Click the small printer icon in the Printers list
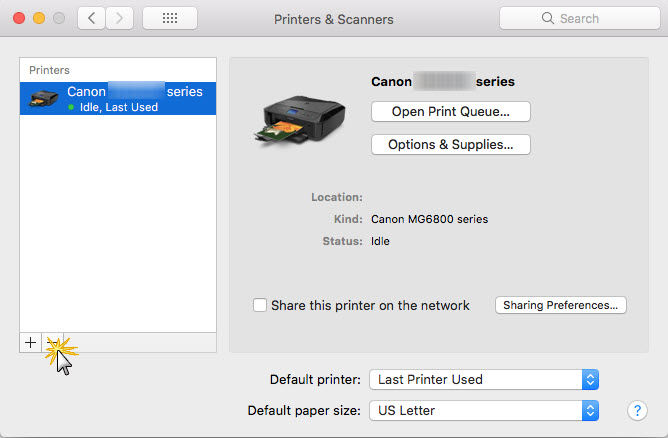Screen dimensions: 668x438 pyautogui.click(x=44, y=98)
